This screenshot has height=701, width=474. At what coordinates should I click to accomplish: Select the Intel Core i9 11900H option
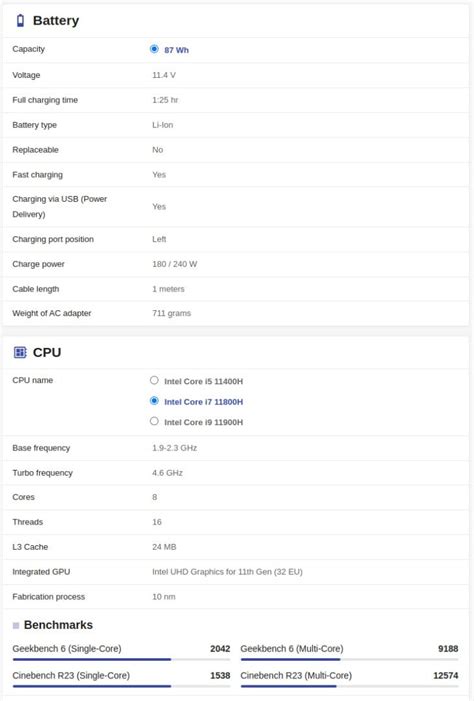[154, 421]
